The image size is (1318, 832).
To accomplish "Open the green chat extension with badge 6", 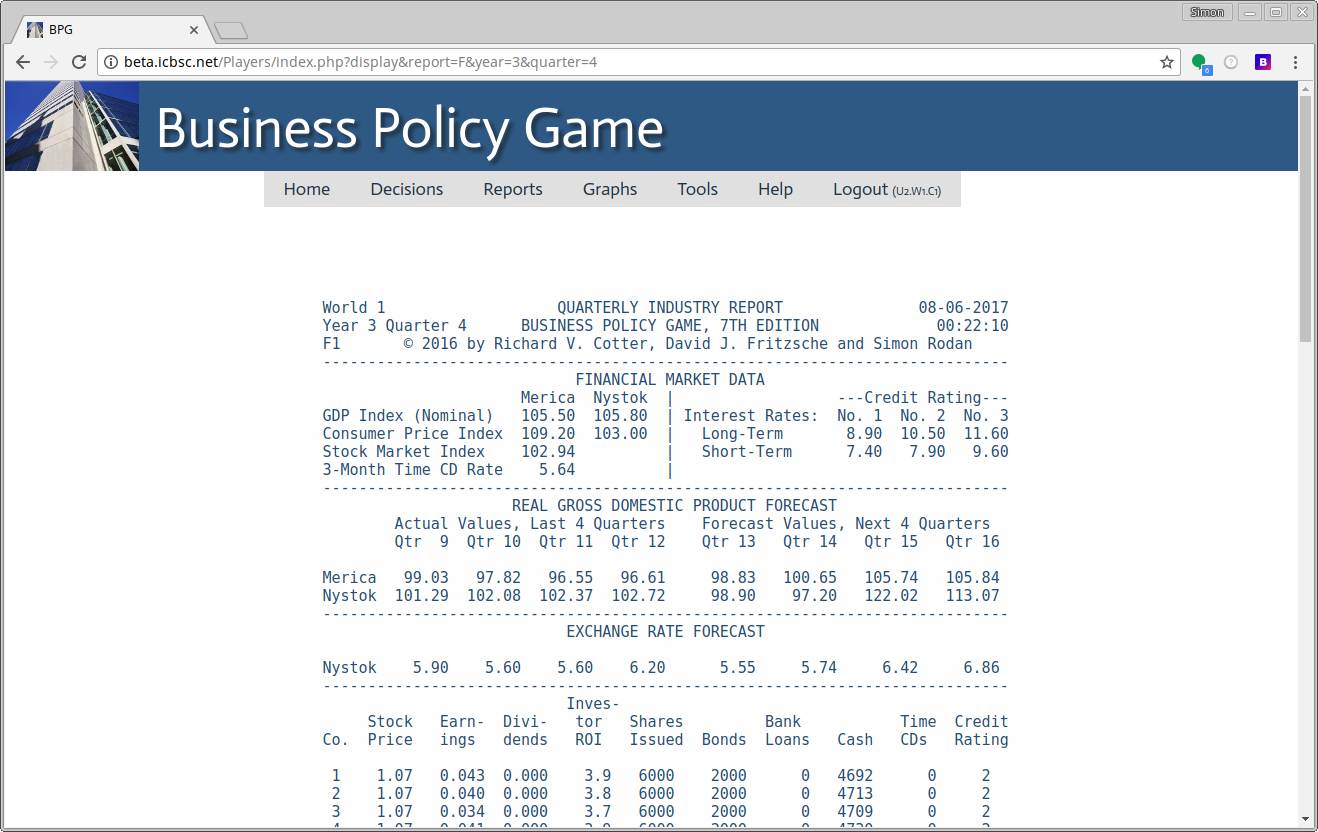I will (x=1199, y=62).
